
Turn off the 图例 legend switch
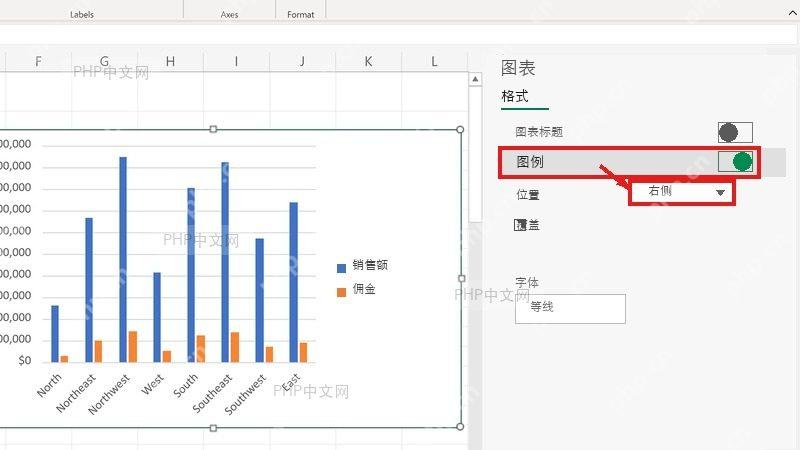coord(735,162)
